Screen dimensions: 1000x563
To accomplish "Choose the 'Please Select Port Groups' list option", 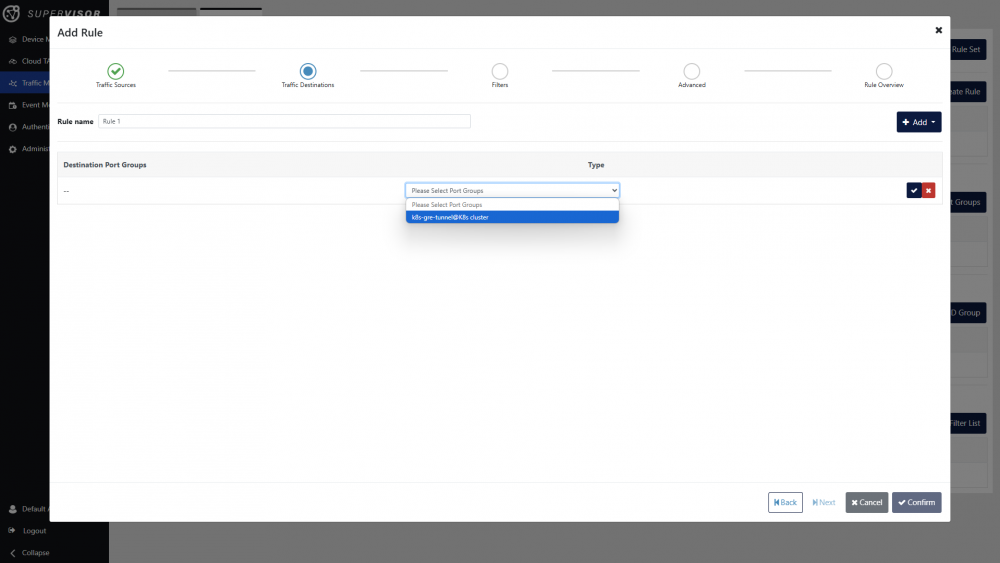I will (x=512, y=205).
